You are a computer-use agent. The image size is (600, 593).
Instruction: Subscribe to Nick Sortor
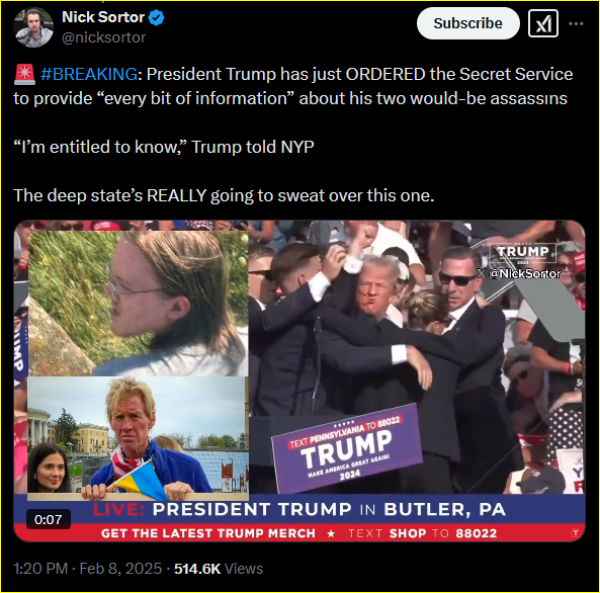(x=468, y=23)
